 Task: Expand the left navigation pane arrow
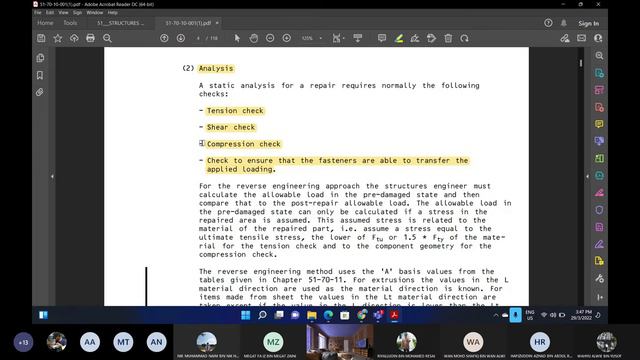tap(52, 177)
